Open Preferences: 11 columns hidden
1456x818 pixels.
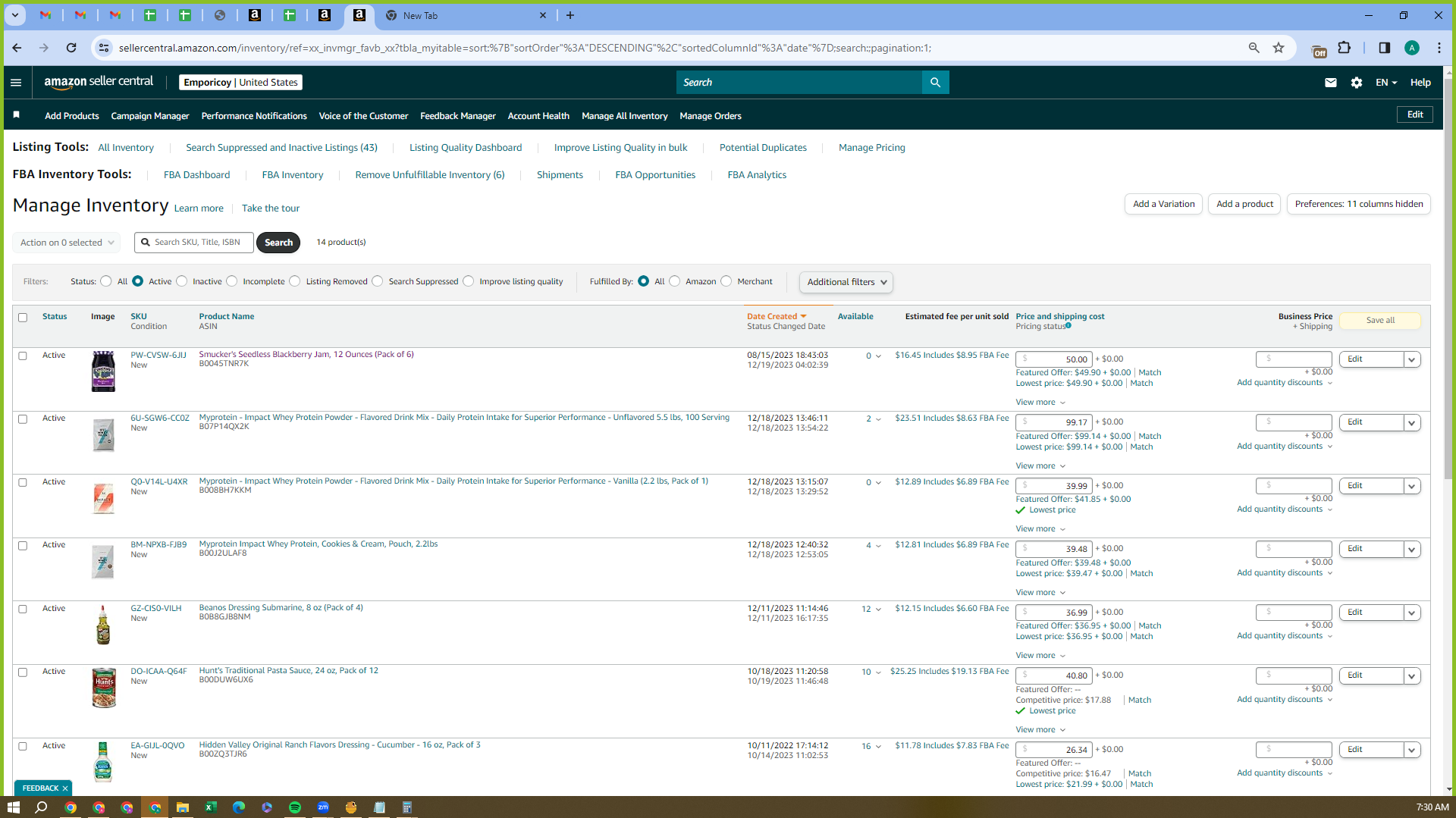pyautogui.click(x=1358, y=204)
